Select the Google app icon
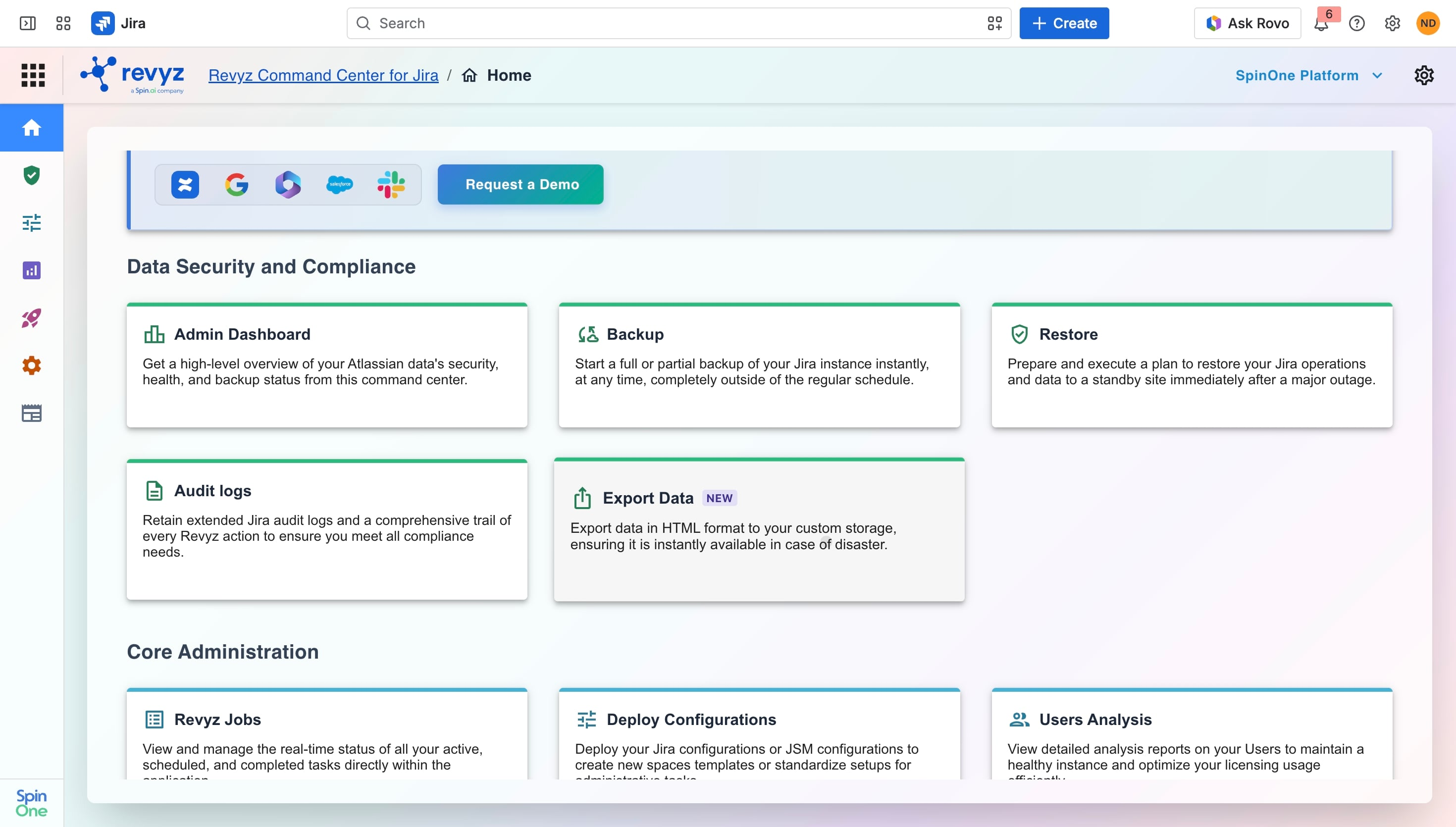This screenshot has width=1456, height=827. tap(237, 185)
